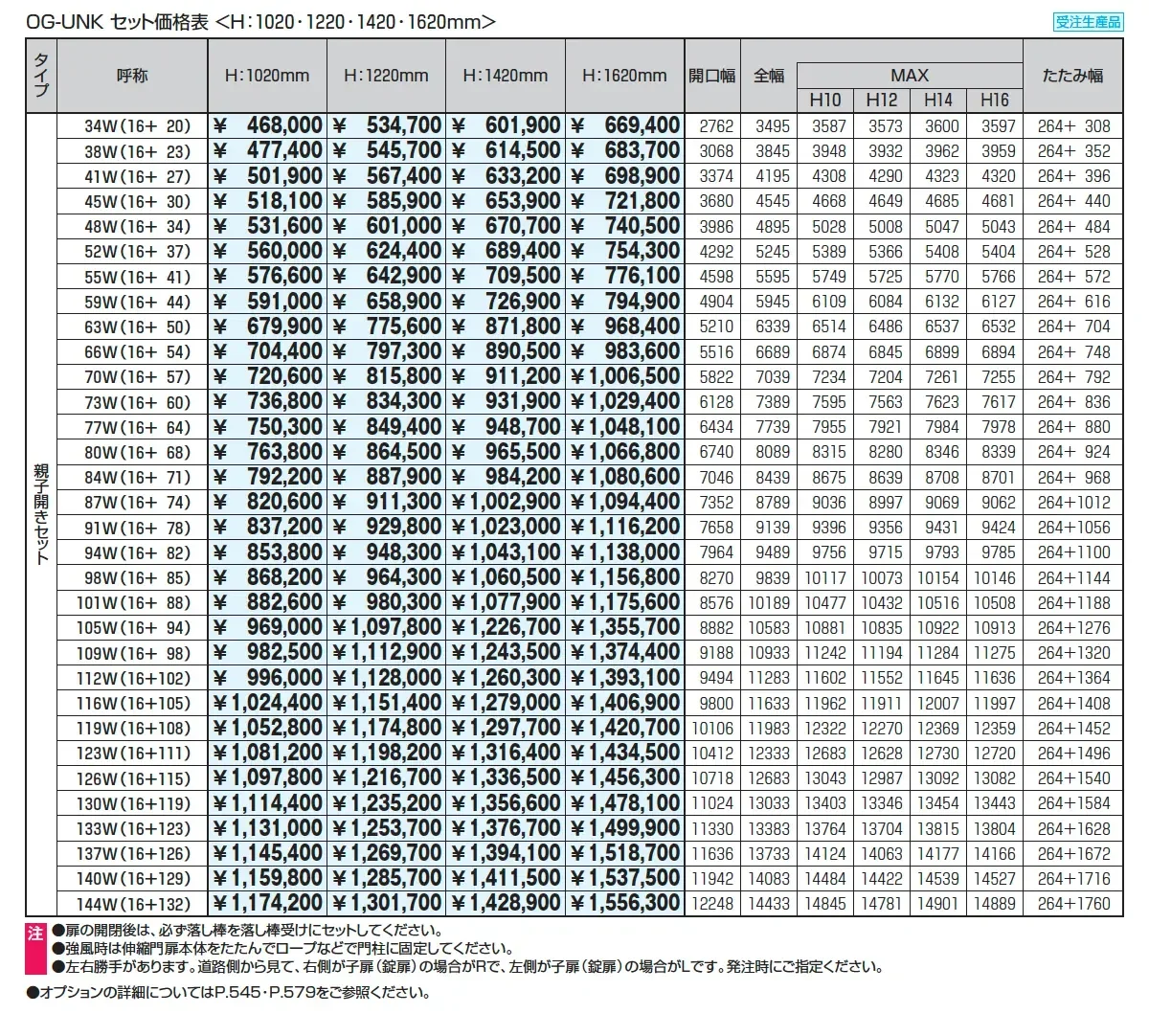
Task: Click price ¥968,400
Action: click(x=624, y=327)
